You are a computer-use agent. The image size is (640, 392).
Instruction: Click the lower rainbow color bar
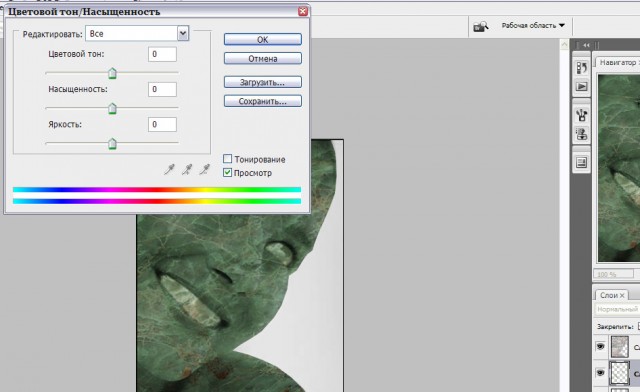tap(157, 201)
